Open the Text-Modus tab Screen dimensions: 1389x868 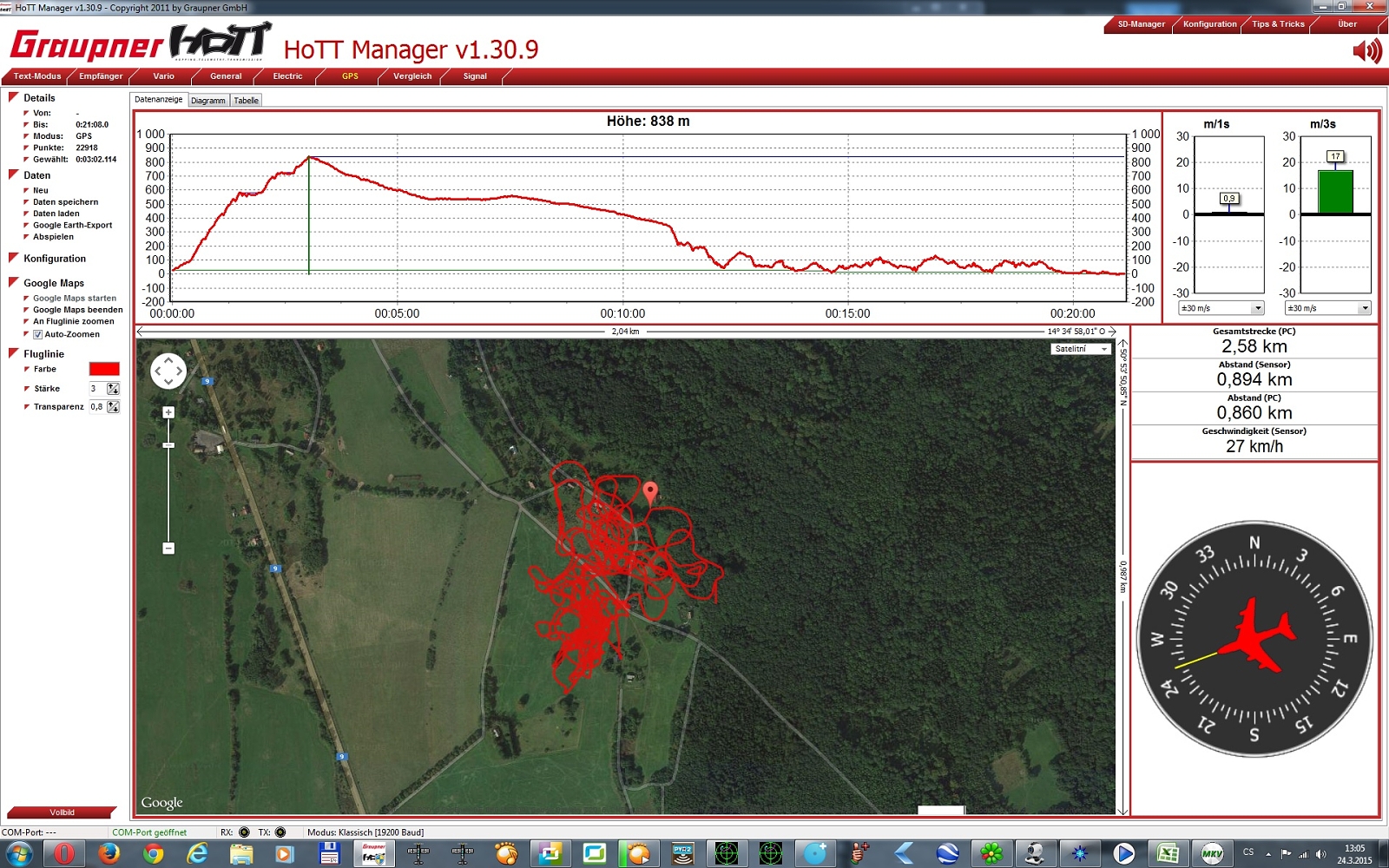[37, 76]
